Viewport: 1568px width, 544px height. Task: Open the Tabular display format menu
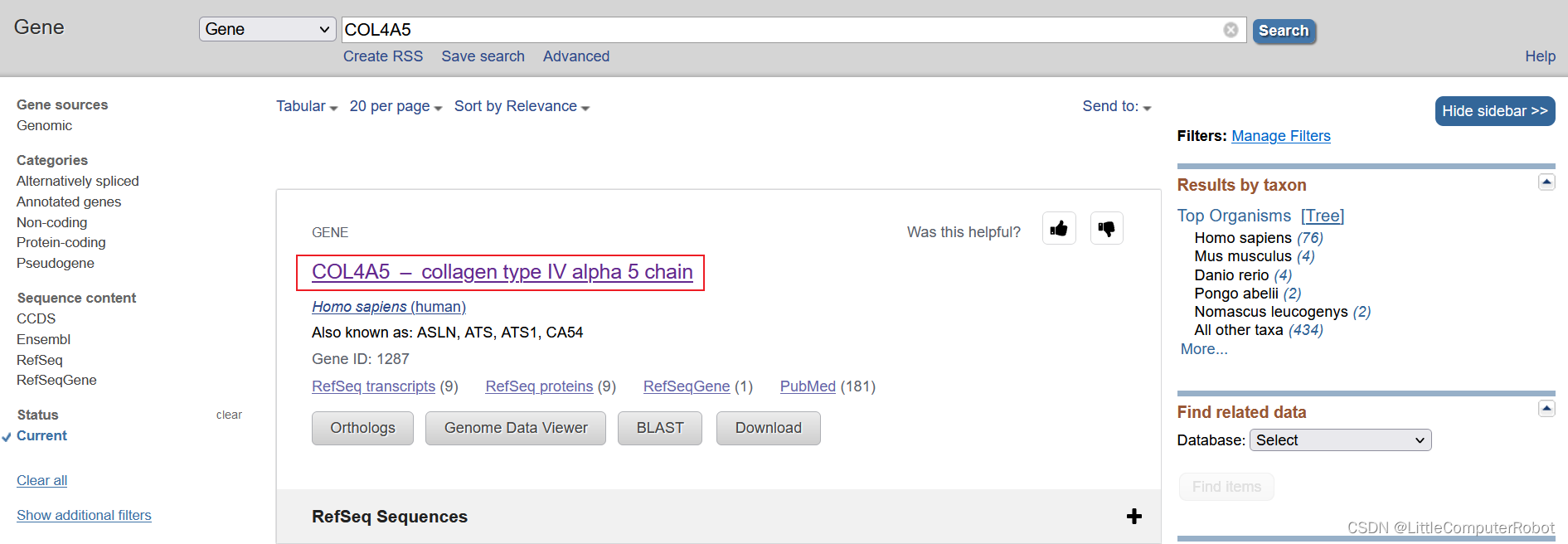[307, 106]
